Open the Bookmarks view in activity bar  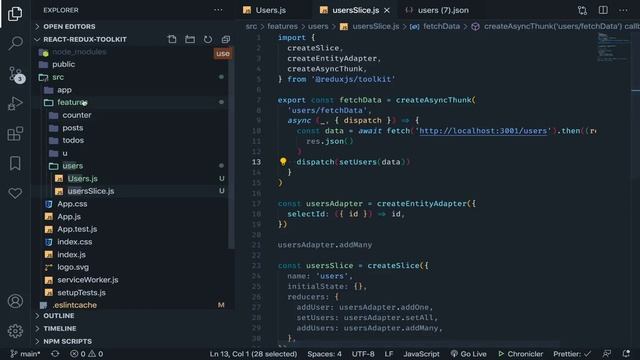[15, 163]
